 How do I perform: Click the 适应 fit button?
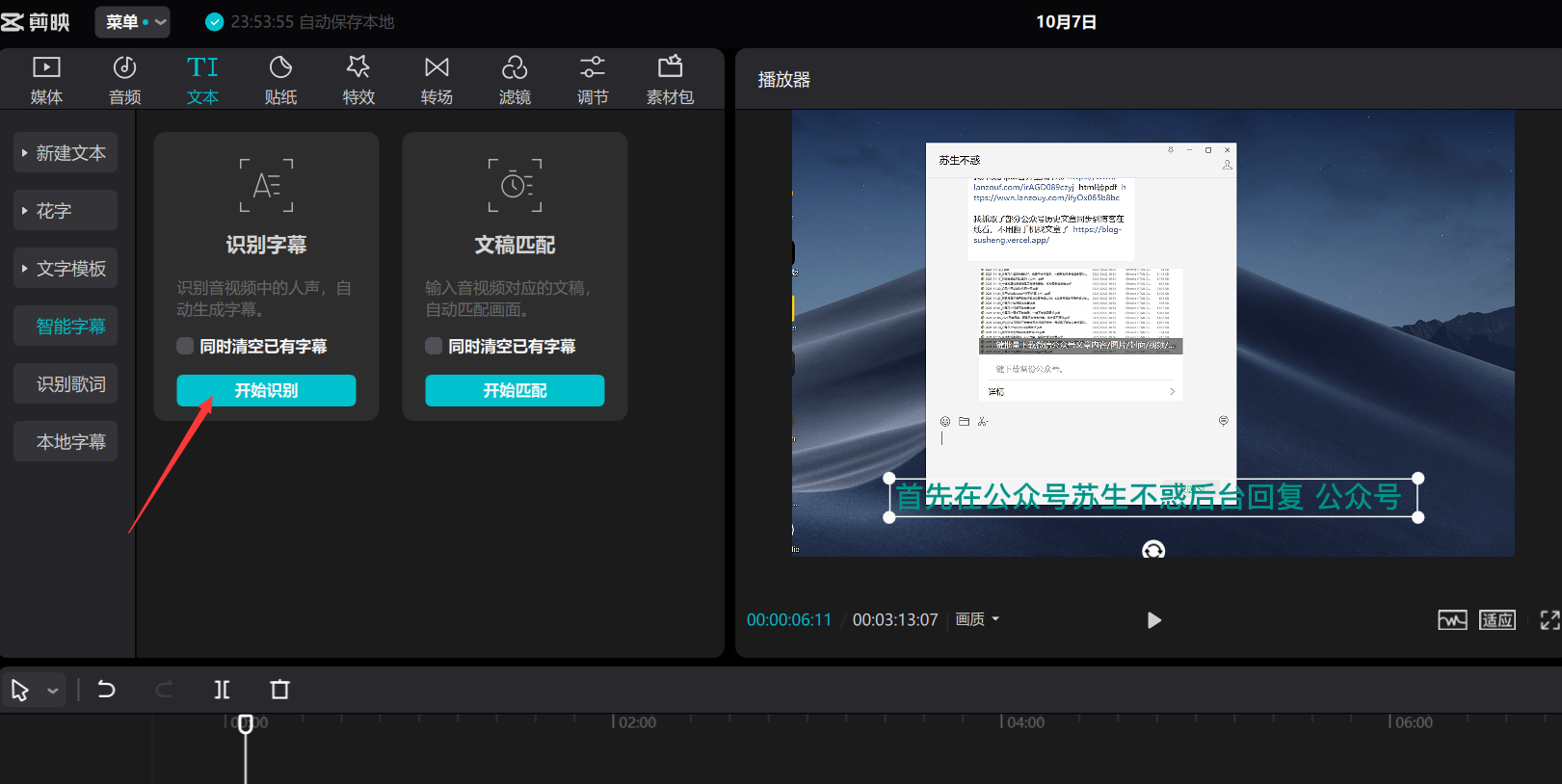tap(1497, 620)
